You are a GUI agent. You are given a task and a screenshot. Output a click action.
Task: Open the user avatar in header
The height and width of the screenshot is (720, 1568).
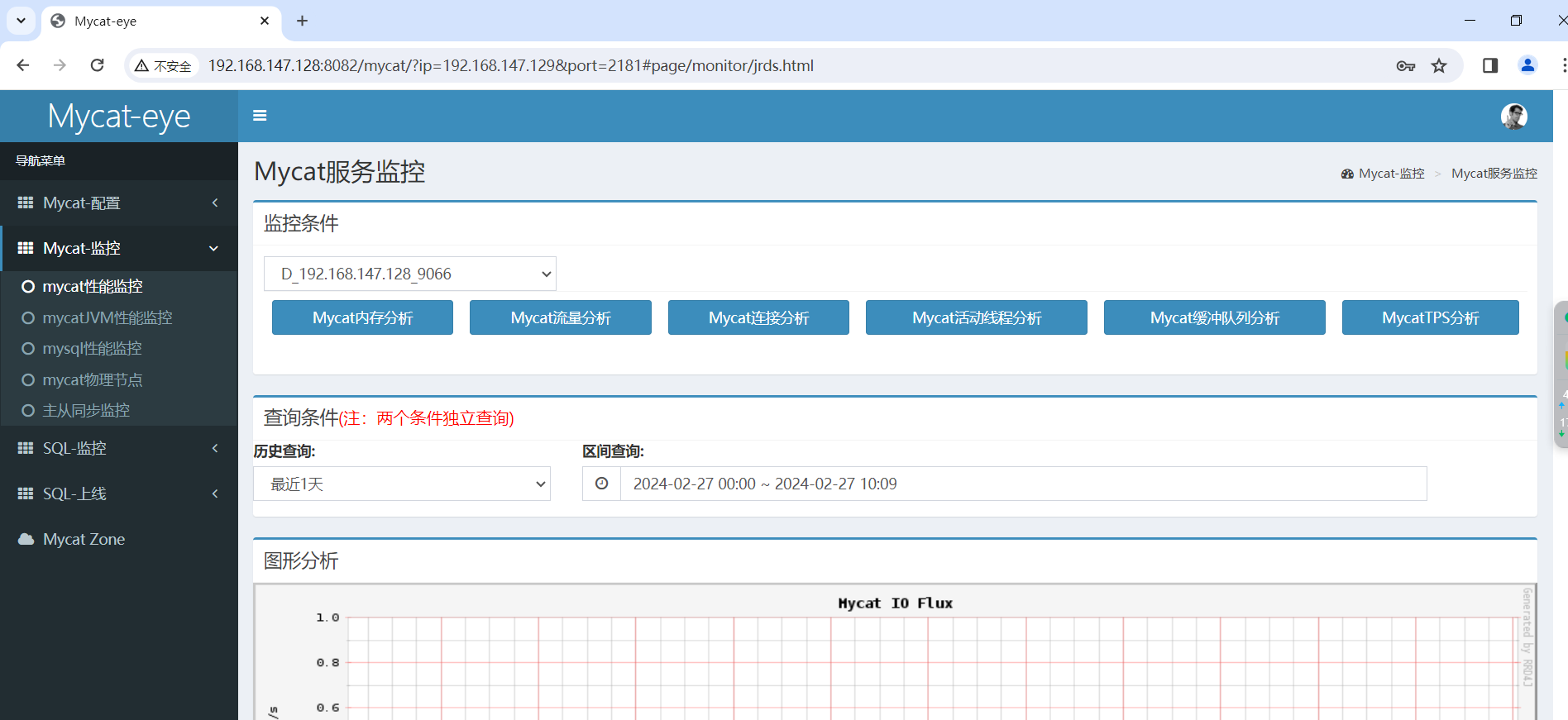tap(1514, 117)
